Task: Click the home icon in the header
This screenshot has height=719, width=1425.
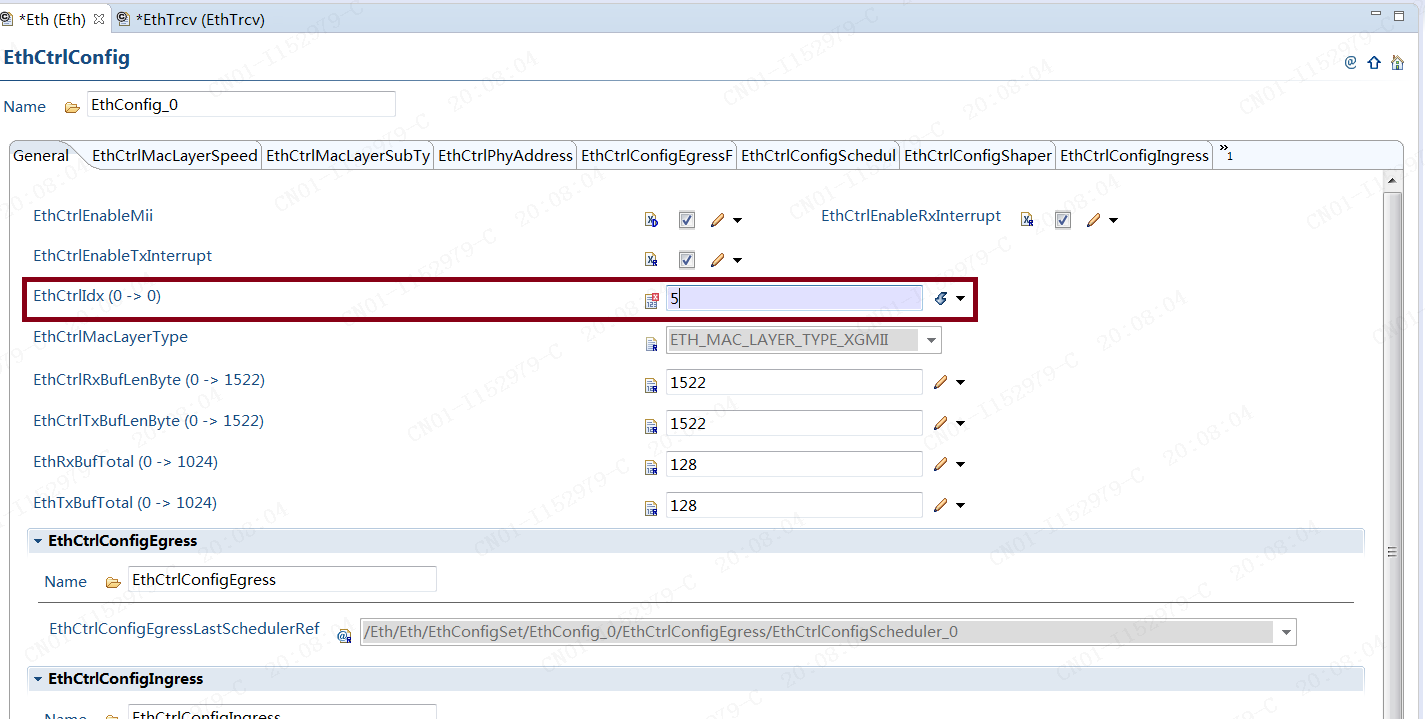Action: point(1397,62)
